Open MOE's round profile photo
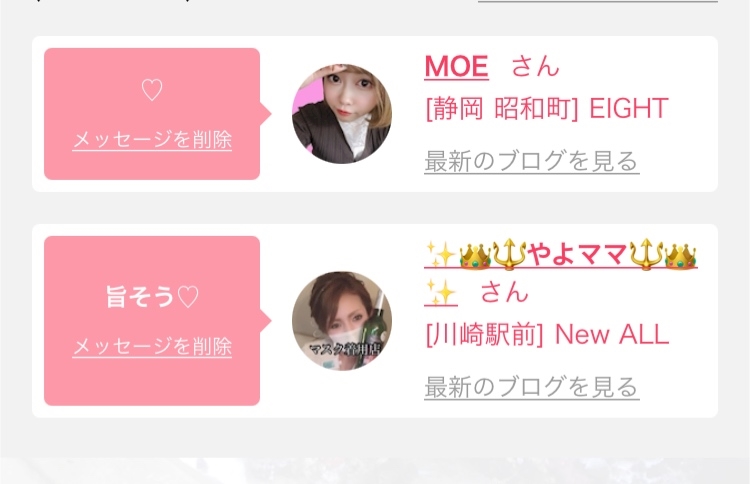Screen dimensions: 750x484 pyautogui.click(x=342, y=114)
